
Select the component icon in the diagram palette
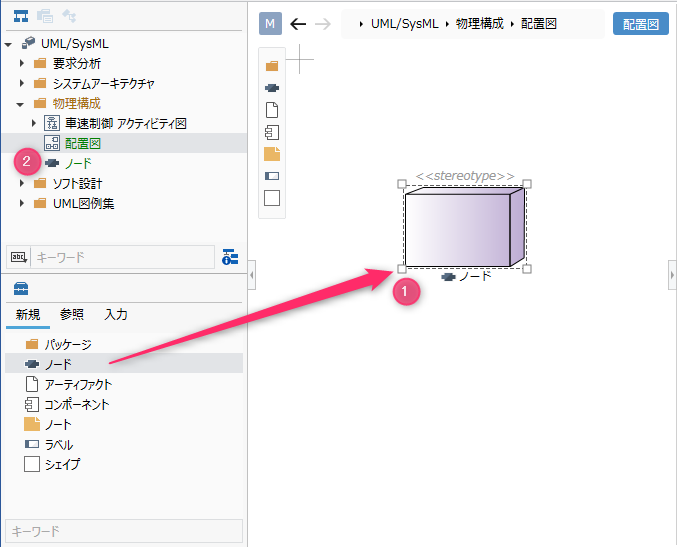[x=272, y=132]
